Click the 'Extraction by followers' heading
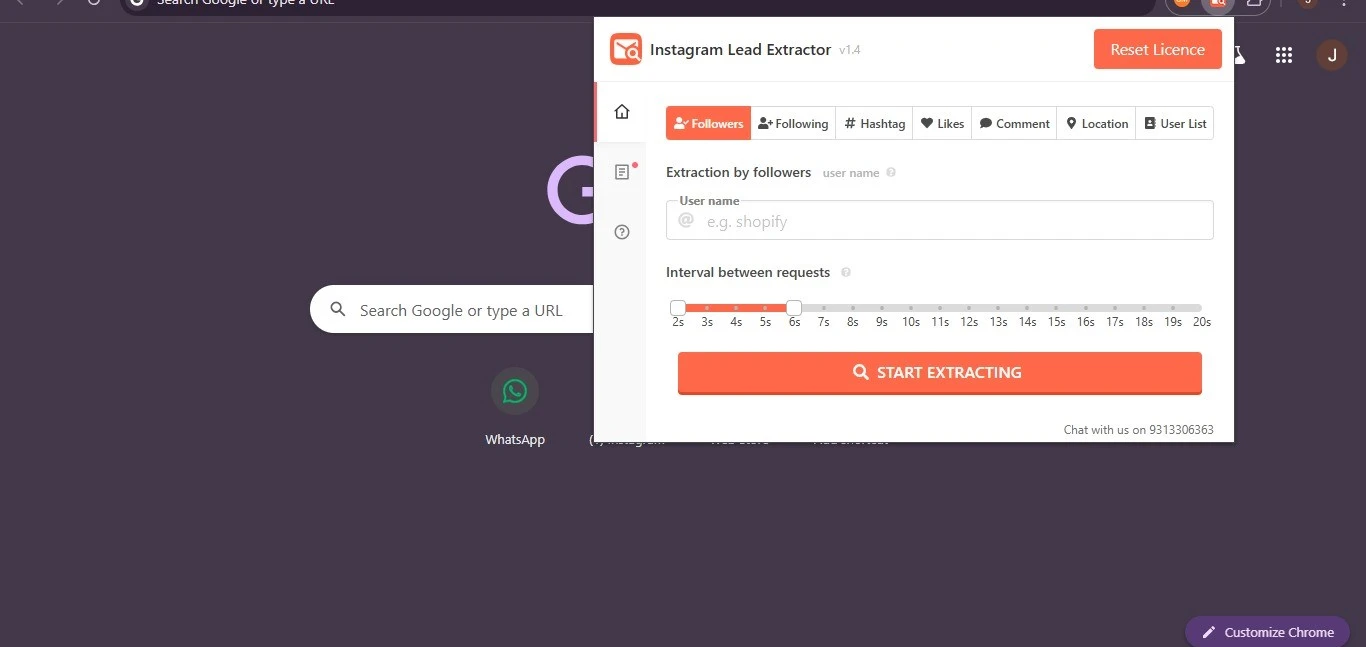 coord(738,172)
